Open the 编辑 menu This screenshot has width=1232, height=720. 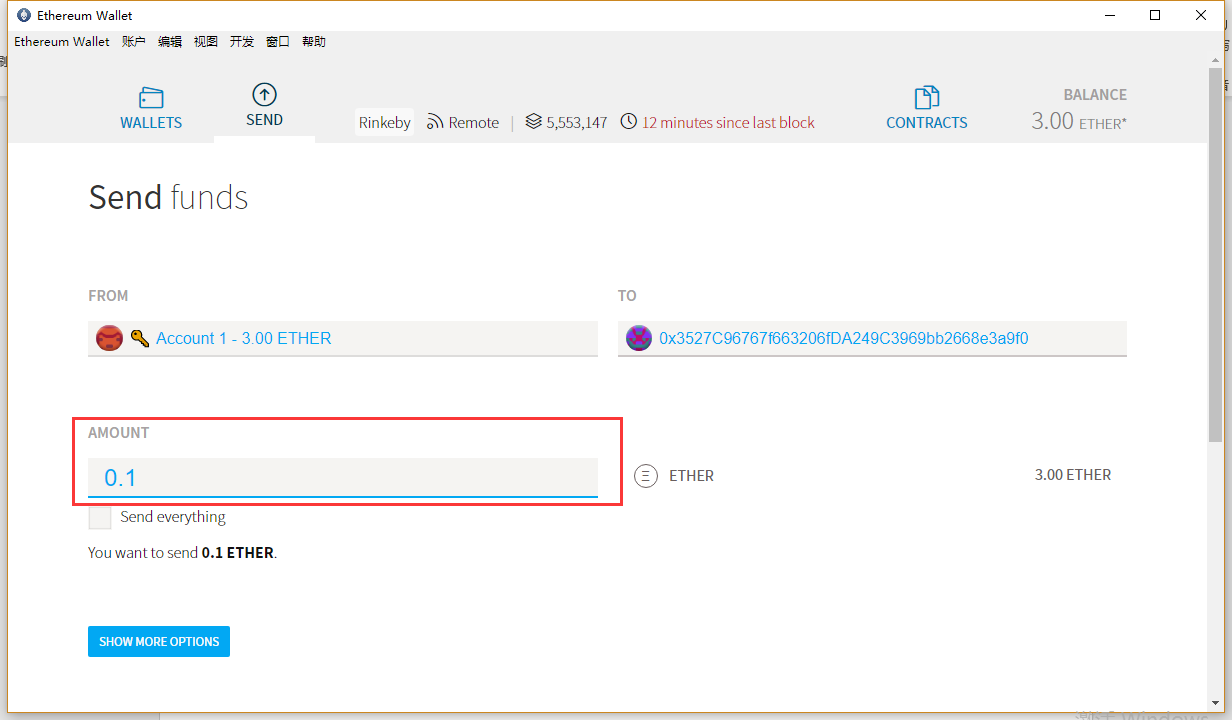pos(170,41)
